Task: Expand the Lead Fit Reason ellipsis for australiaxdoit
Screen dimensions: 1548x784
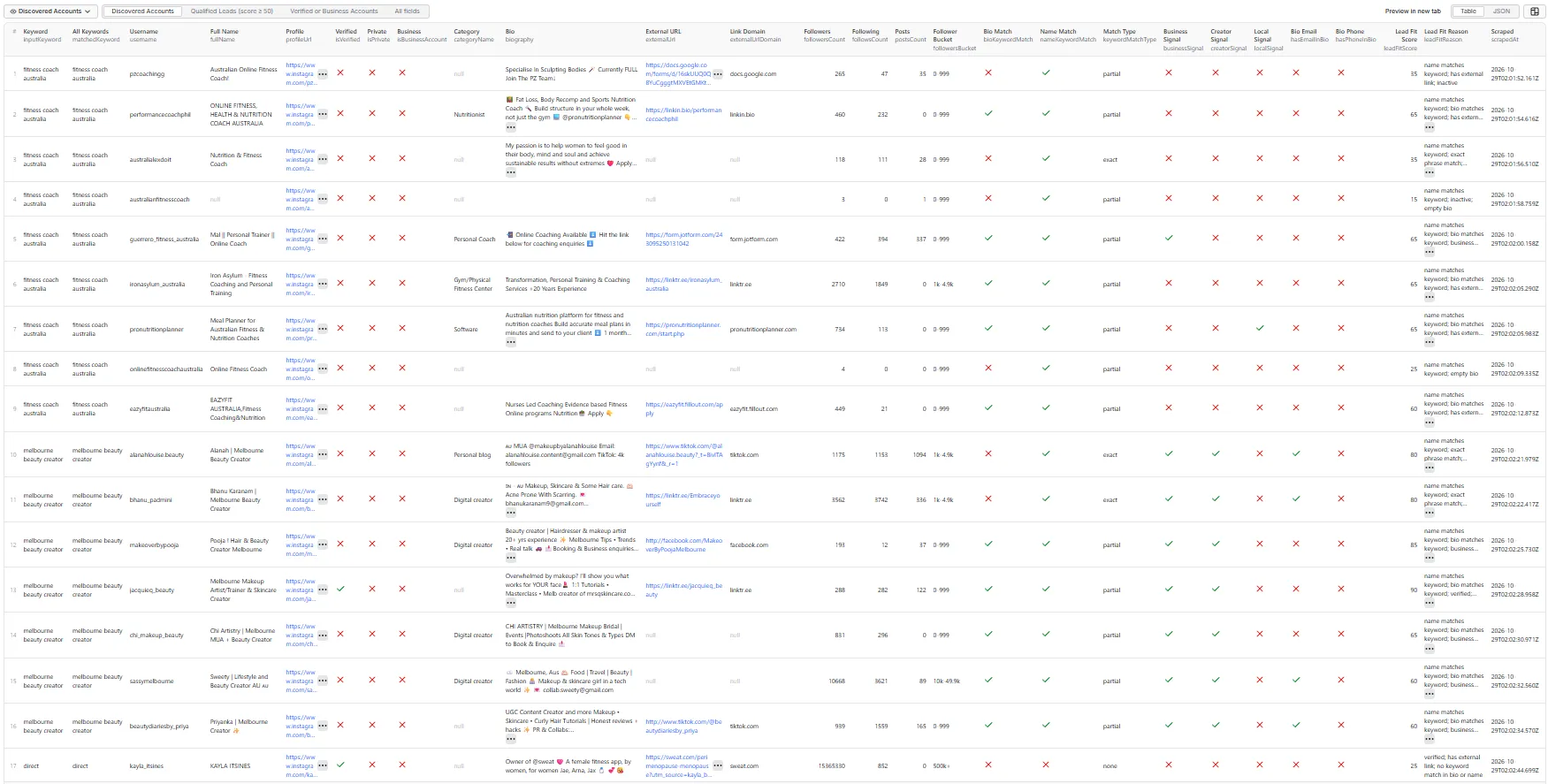Action: (x=1430, y=172)
